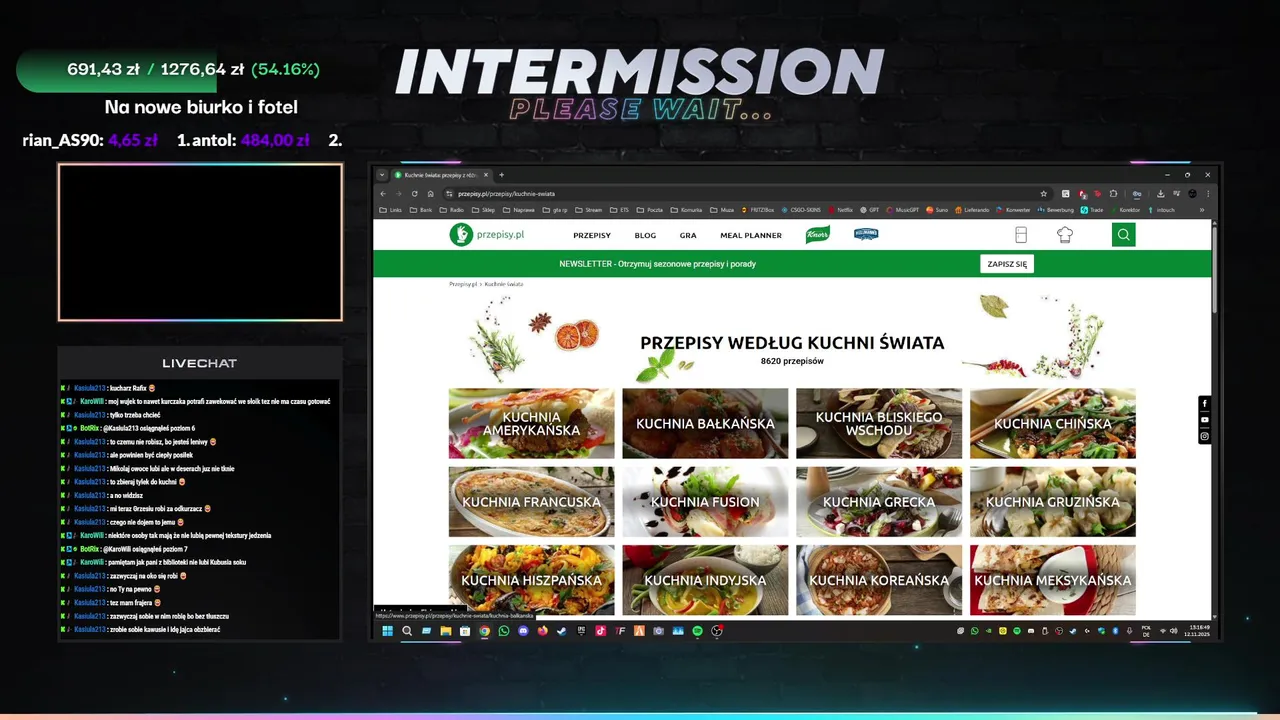This screenshot has height=720, width=1280.
Task: Open the Lieferando bookmark
Action: tap(972, 210)
